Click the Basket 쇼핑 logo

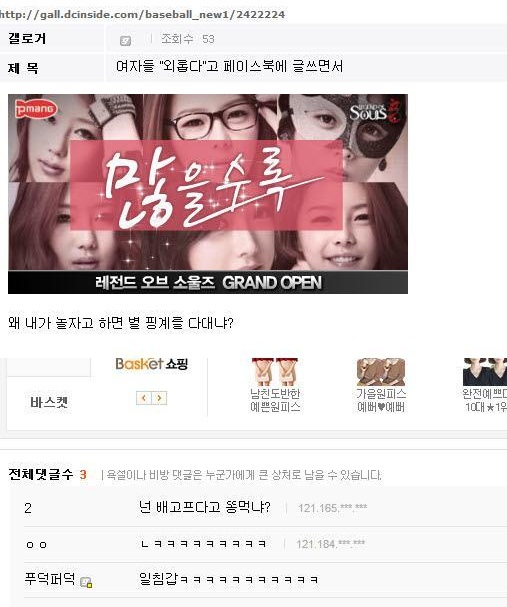coord(152,364)
